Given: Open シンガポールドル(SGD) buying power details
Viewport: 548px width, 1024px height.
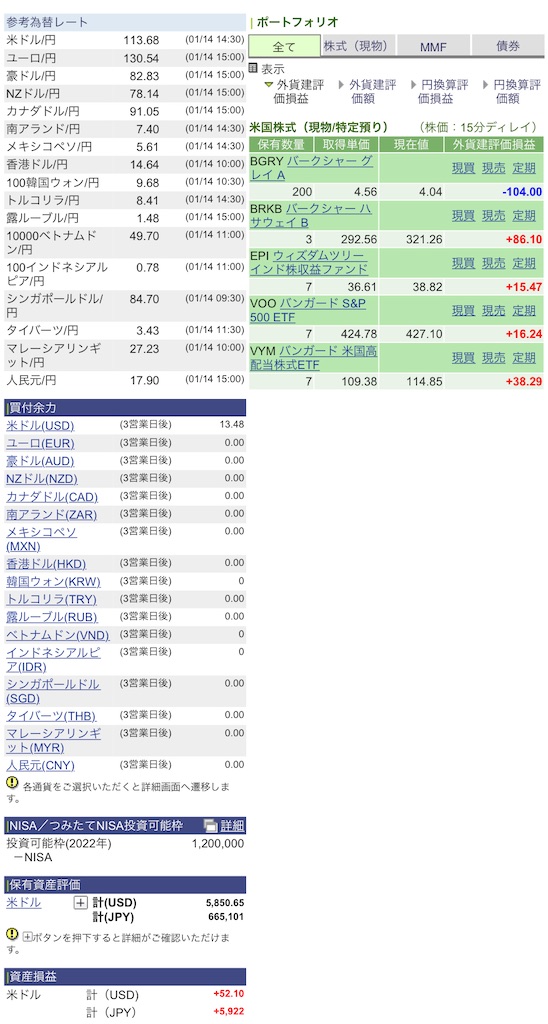Looking at the screenshot, I should [53, 691].
